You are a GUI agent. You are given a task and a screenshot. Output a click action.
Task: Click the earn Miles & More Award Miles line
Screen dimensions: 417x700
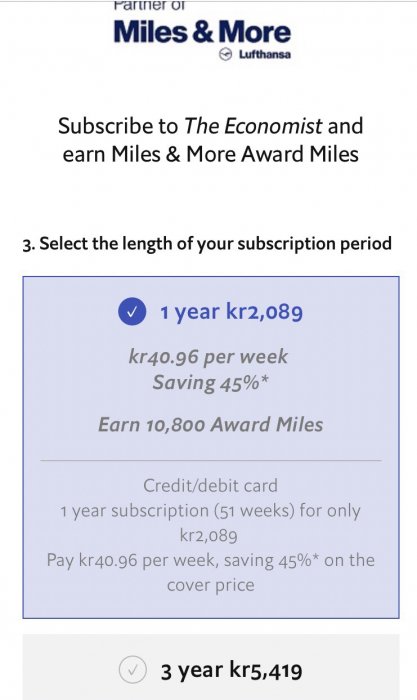(210, 154)
